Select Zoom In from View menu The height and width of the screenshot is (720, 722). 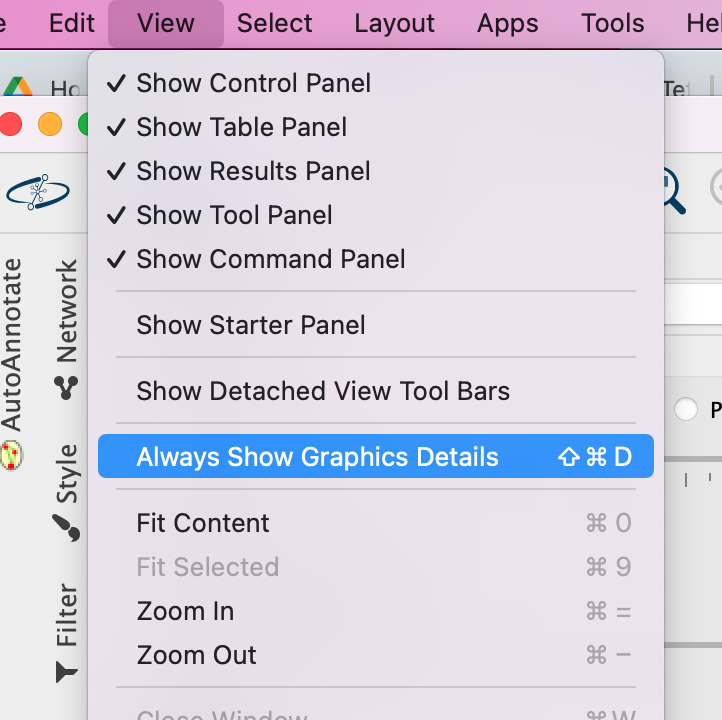tap(185, 611)
